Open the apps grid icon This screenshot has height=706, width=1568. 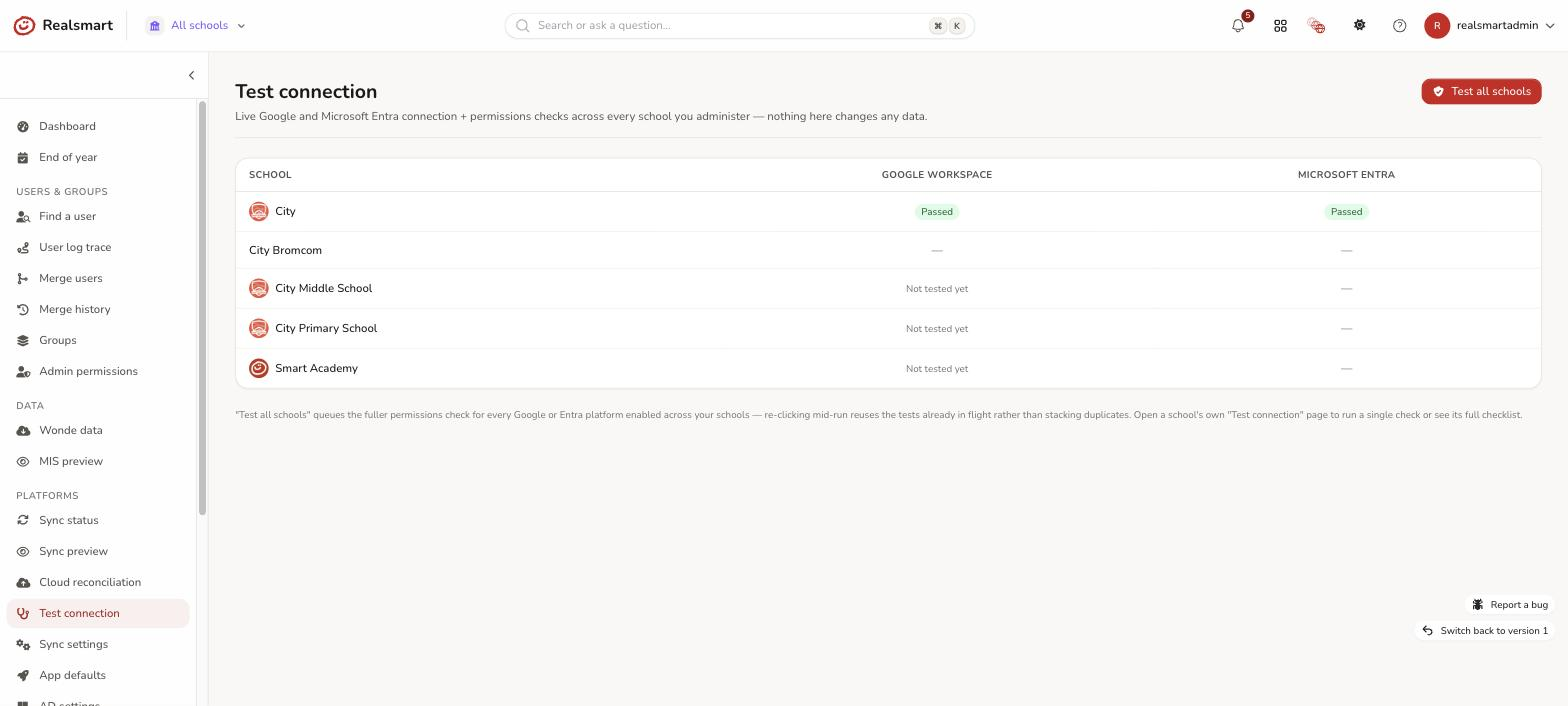(1280, 25)
